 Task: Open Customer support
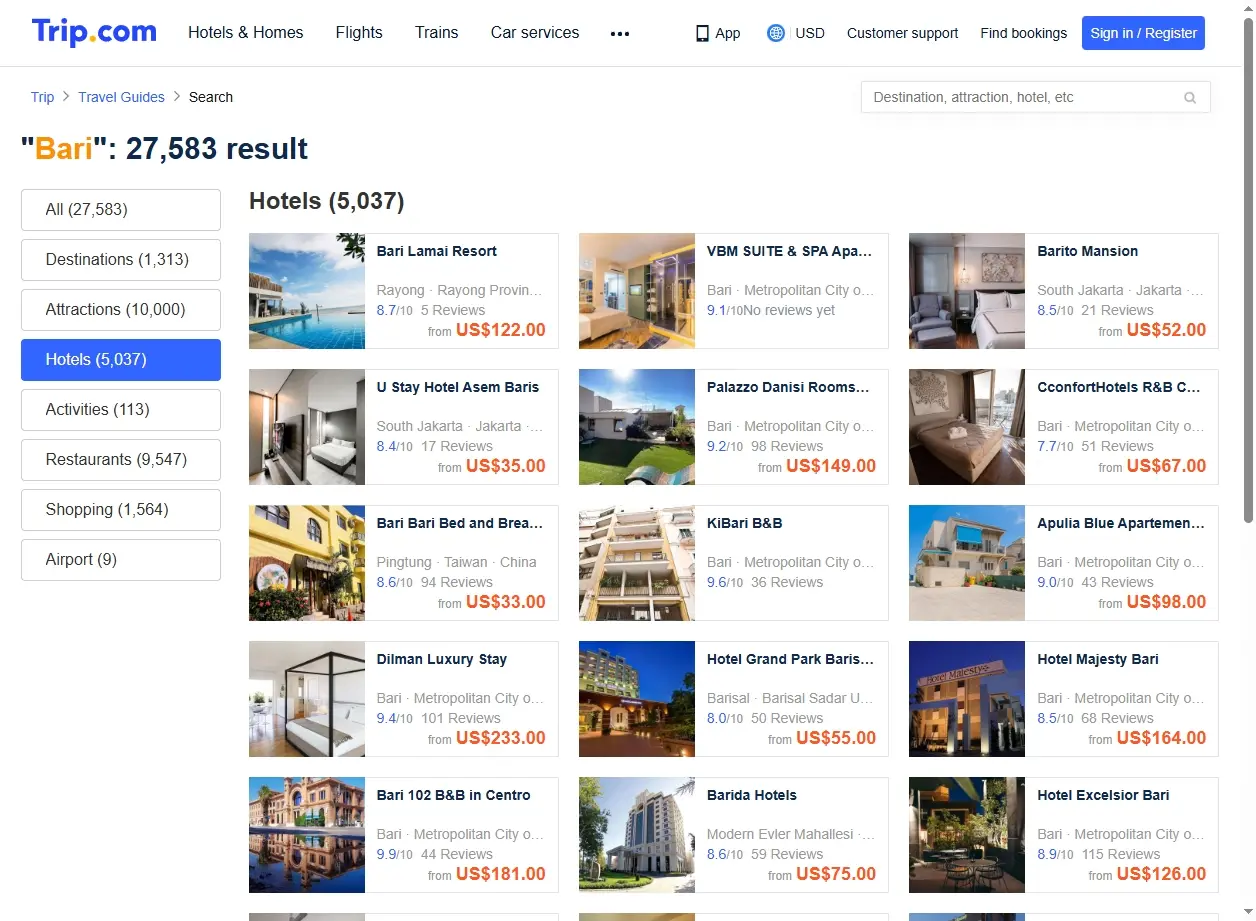coord(902,33)
